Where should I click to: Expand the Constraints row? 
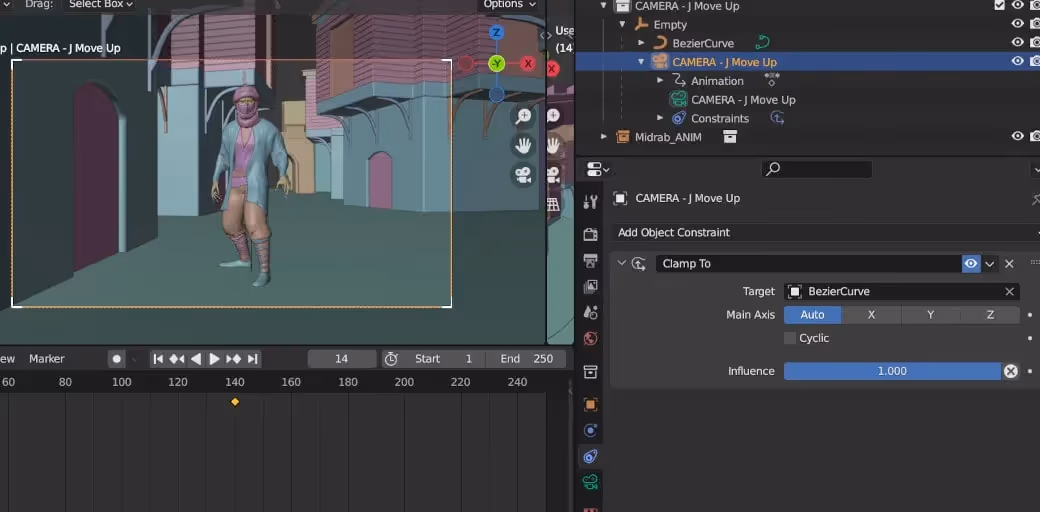tap(660, 118)
